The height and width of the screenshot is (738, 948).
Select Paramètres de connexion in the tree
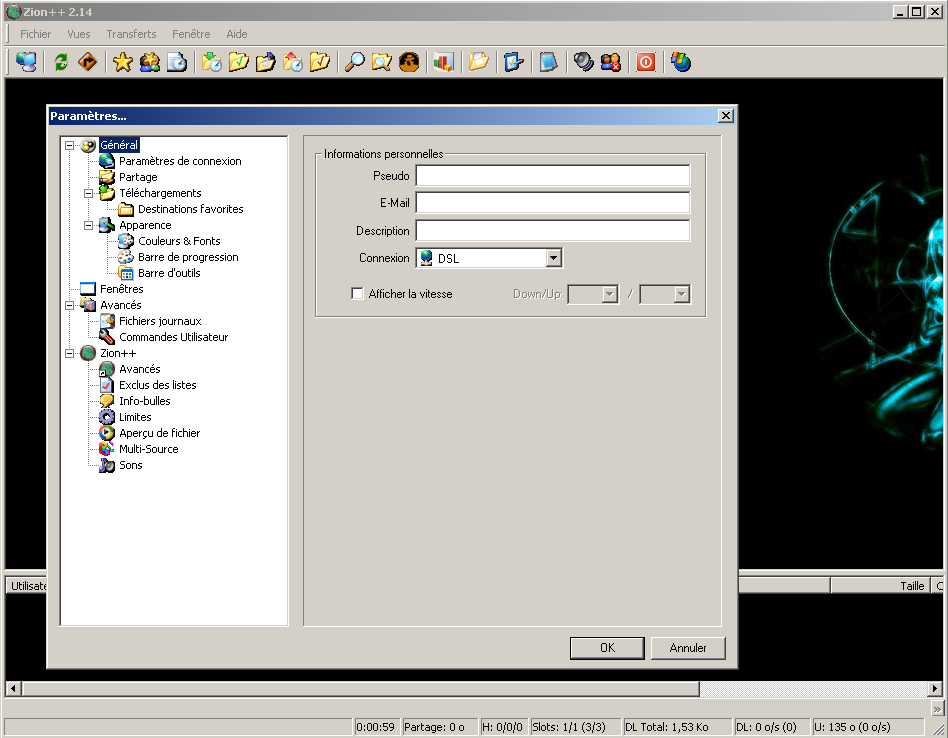point(180,161)
